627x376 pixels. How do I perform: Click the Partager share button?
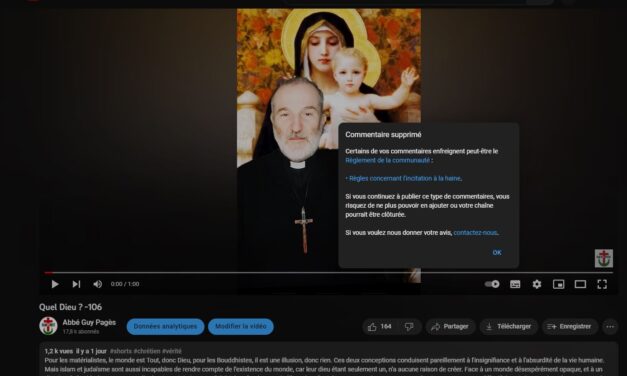click(450, 327)
